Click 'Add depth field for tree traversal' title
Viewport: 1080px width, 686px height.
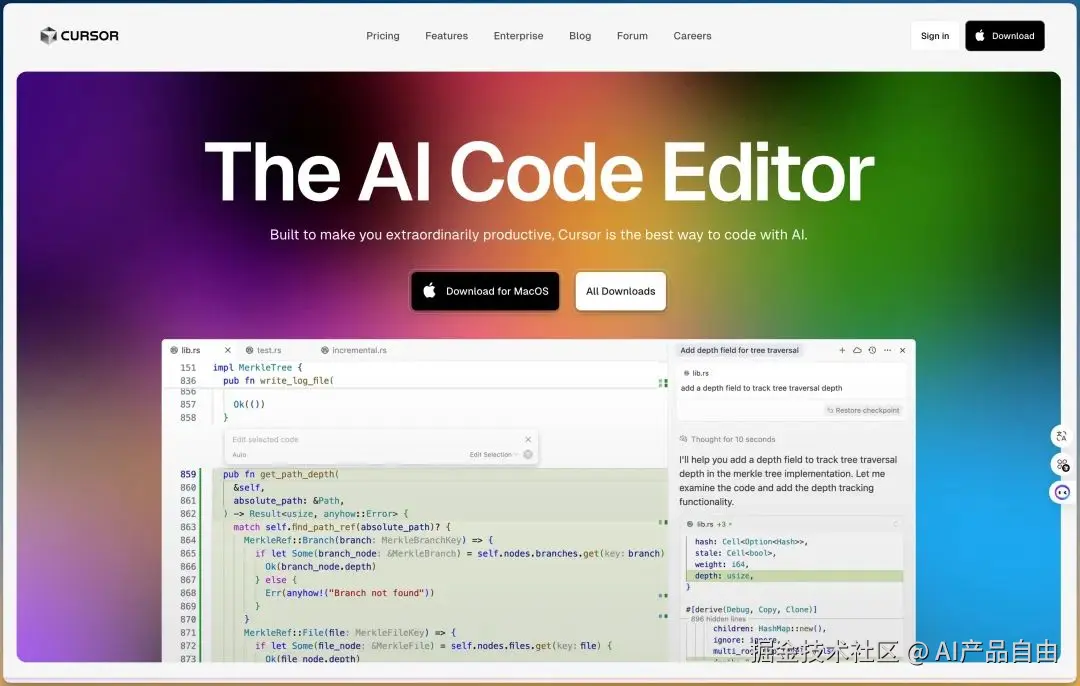739,351
